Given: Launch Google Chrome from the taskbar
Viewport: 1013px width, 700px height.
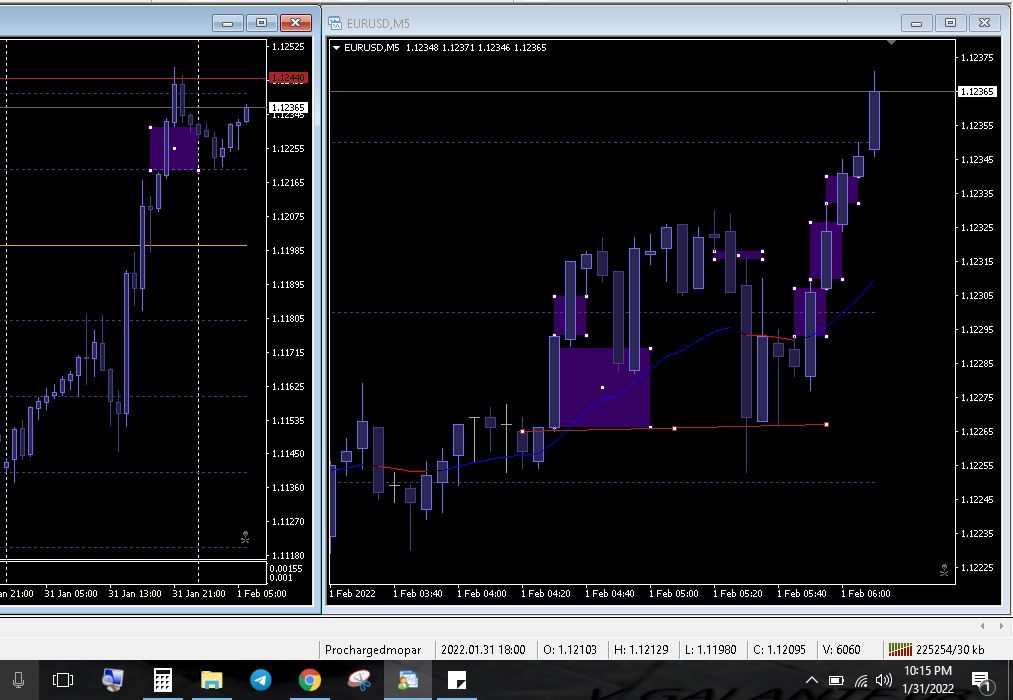Looking at the screenshot, I should (x=310, y=680).
